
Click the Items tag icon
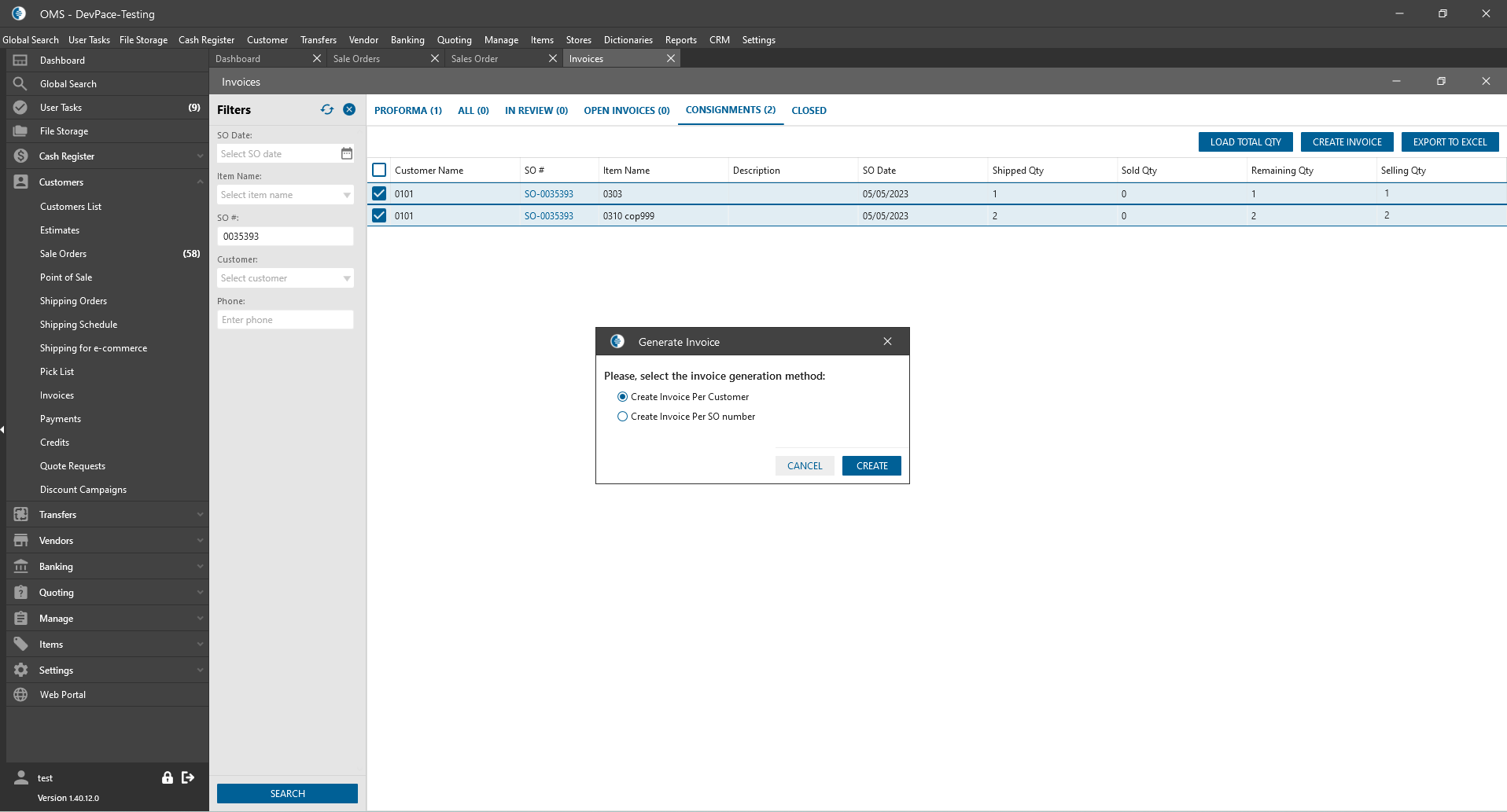(20, 645)
